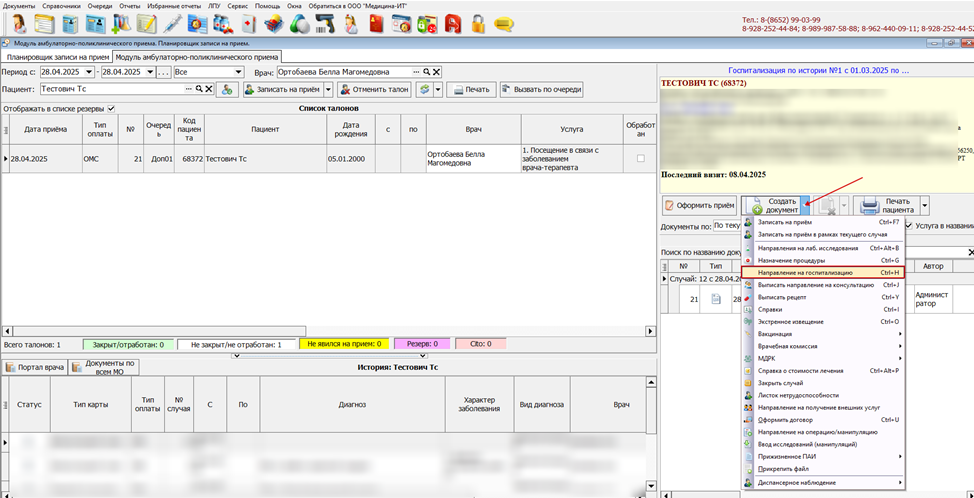Expand the Печать пациента dropdown arrow
The image size is (974, 498).
click(x=925, y=204)
